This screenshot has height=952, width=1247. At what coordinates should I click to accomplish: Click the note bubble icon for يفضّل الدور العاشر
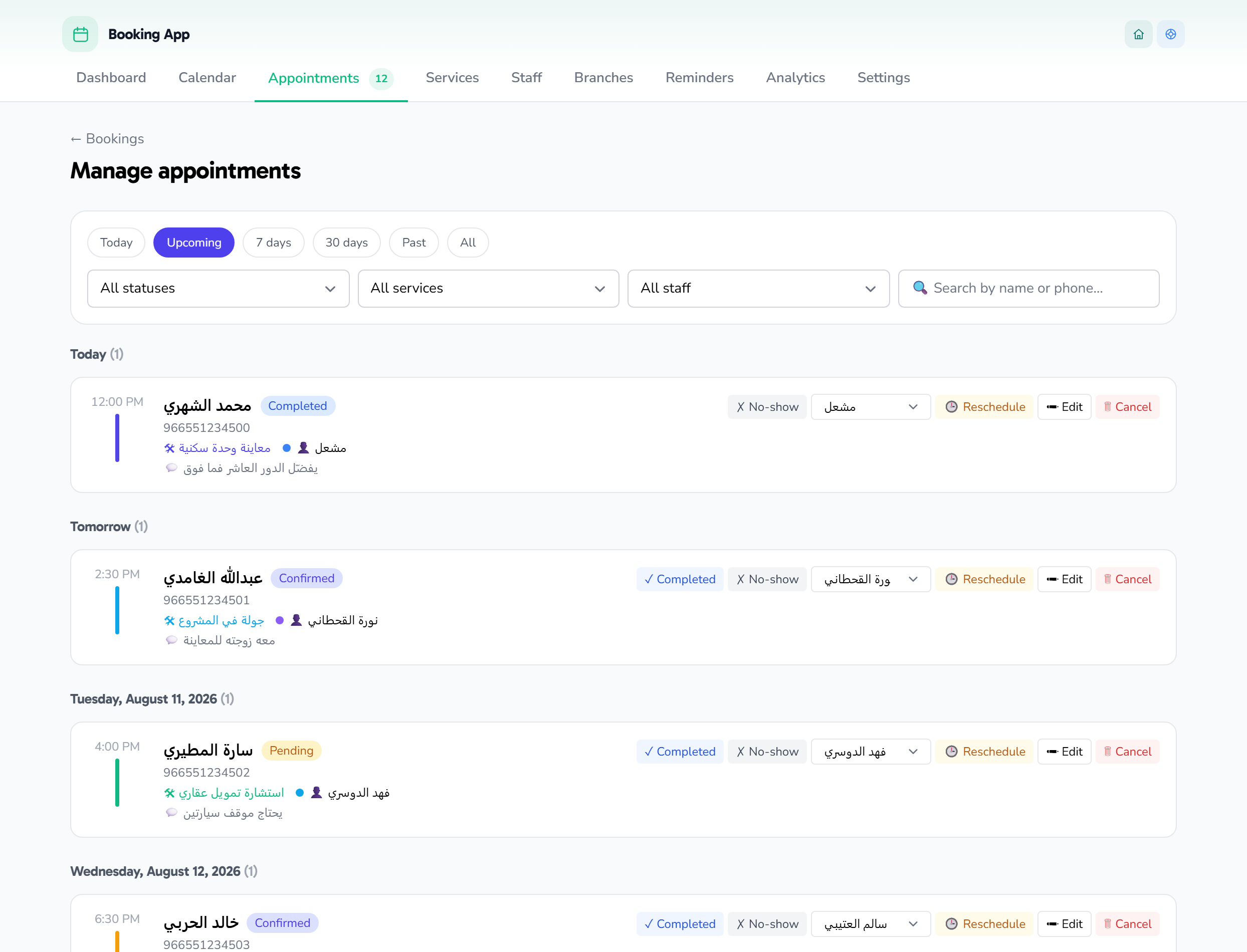coord(171,468)
